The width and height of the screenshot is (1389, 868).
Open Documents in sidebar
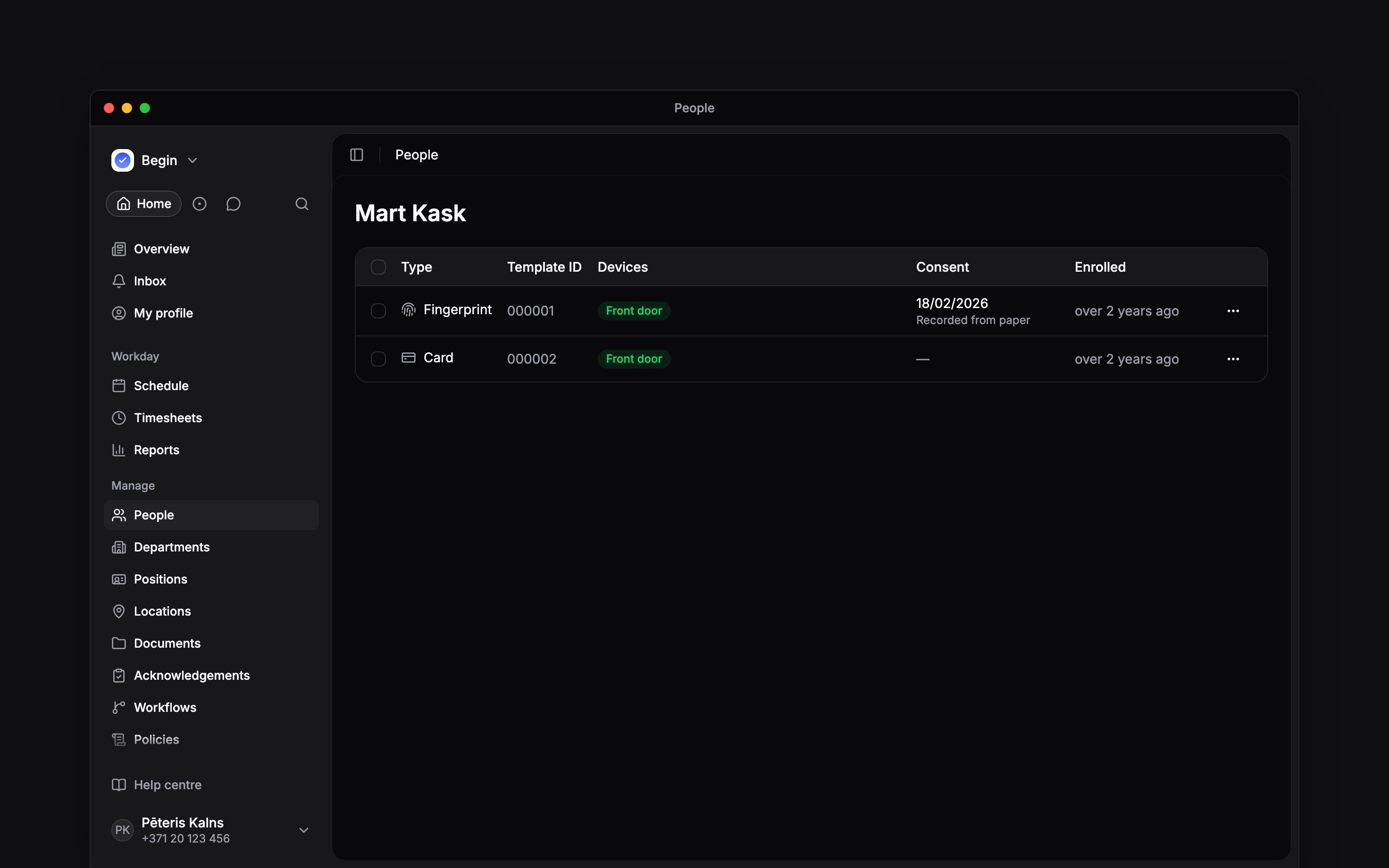pyautogui.click(x=211, y=643)
